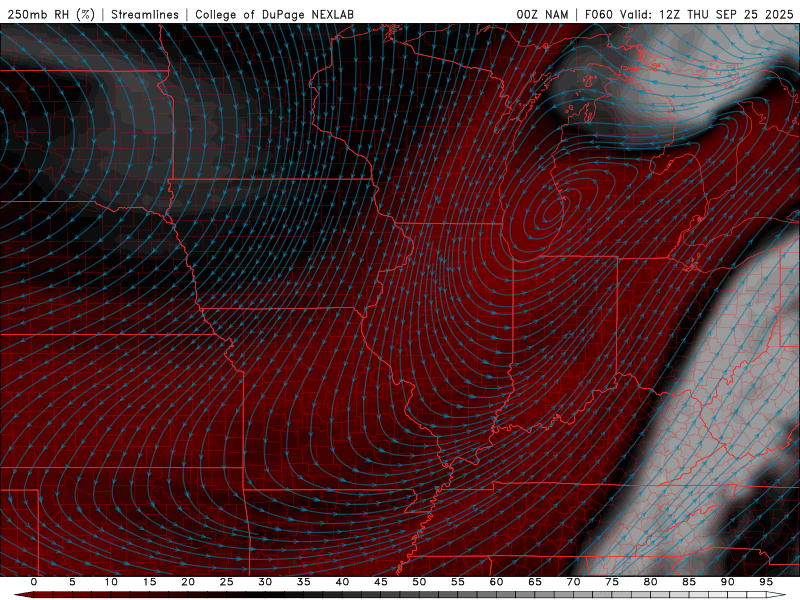
Task: Click the colorbar label '60'
Action: (x=496, y=582)
